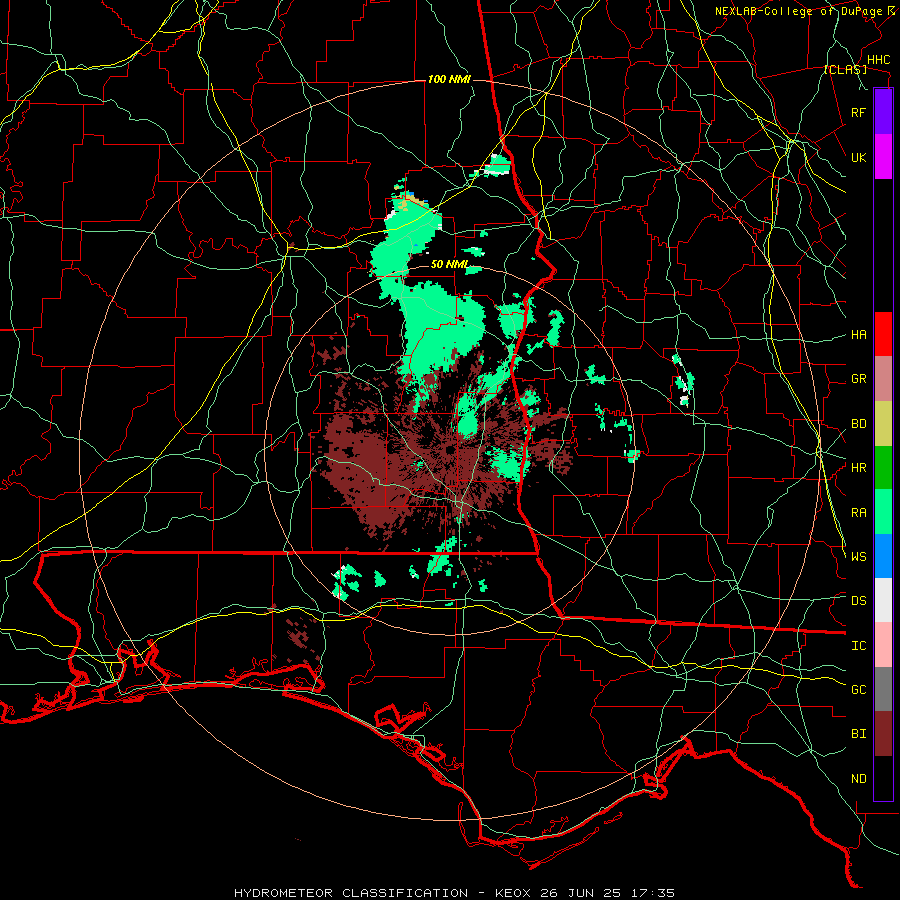Viewport: 900px width, 900px height.
Task: Select the GR dusty pink legend swatch
Action: (x=883, y=379)
